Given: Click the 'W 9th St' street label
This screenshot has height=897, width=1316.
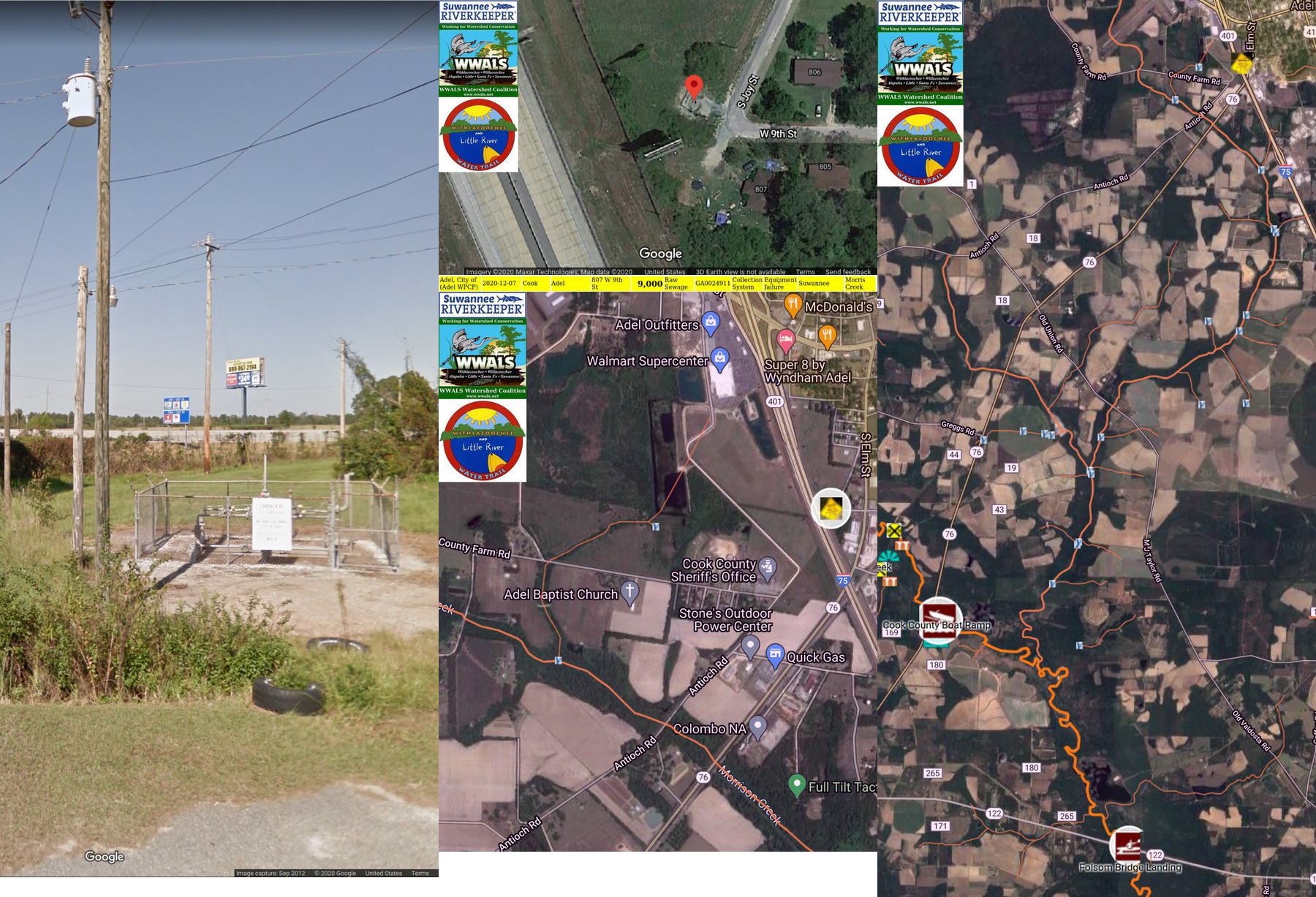Looking at the screenshot, I should pyautogui.click(x=778, y=134).
